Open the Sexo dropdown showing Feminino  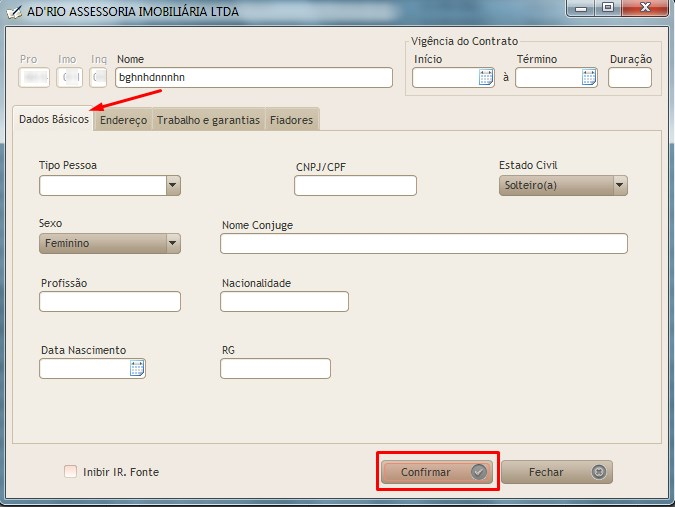coord(110,243)
